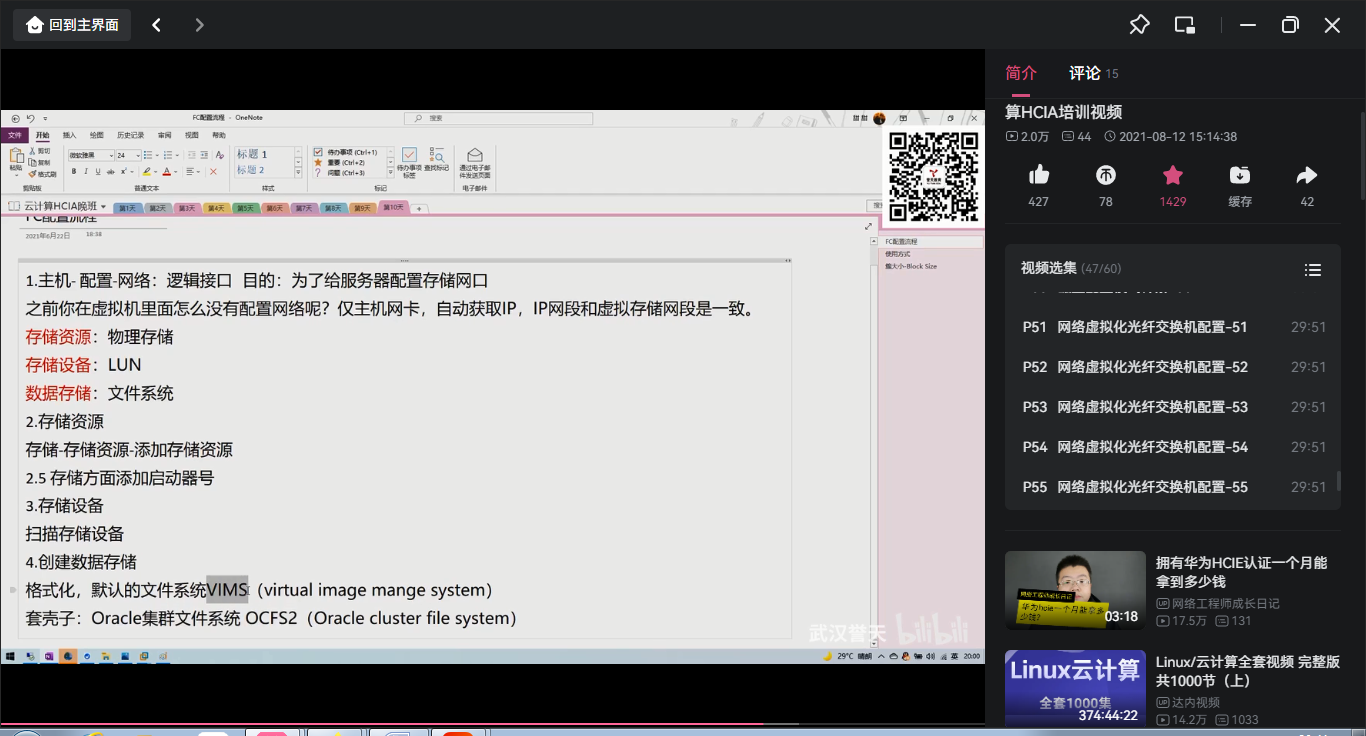Switch to the 简介 tab

[1021, 73]
